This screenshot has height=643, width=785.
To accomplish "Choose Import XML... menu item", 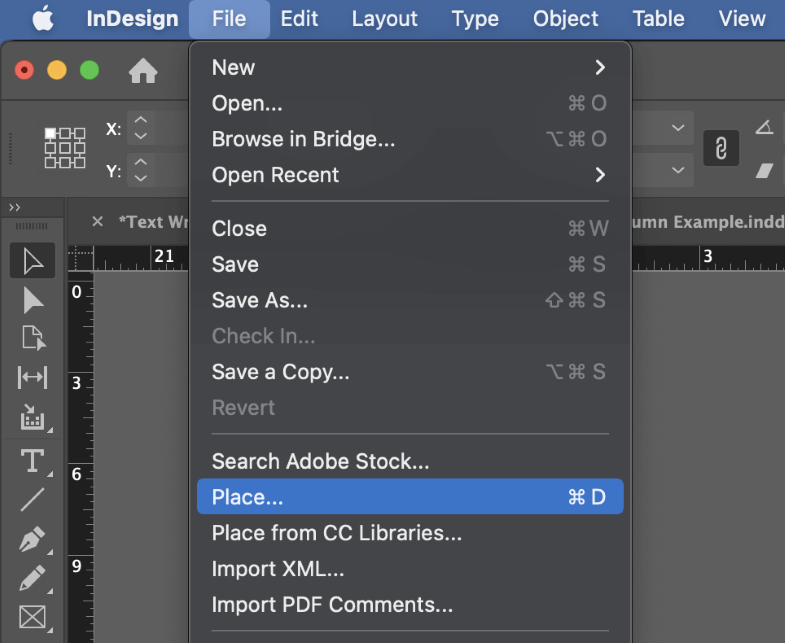I will click(x=410, y=569).
